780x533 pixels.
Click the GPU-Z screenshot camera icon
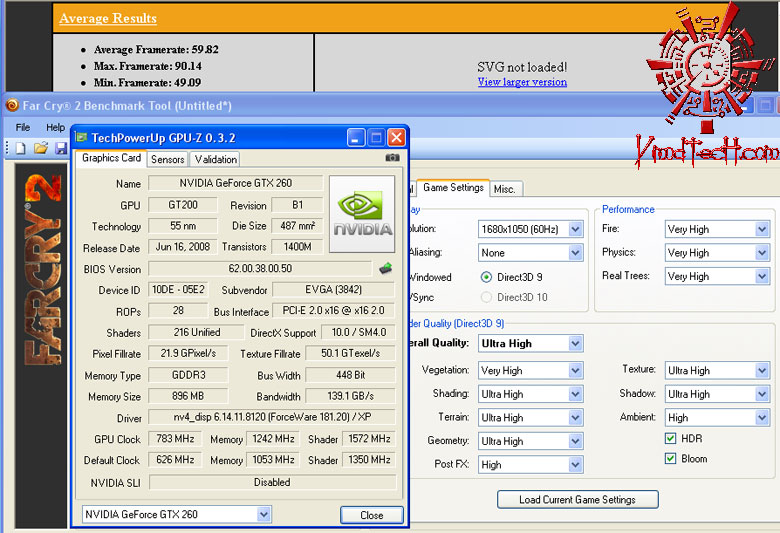pyautogui.click(x=392, y=158)
